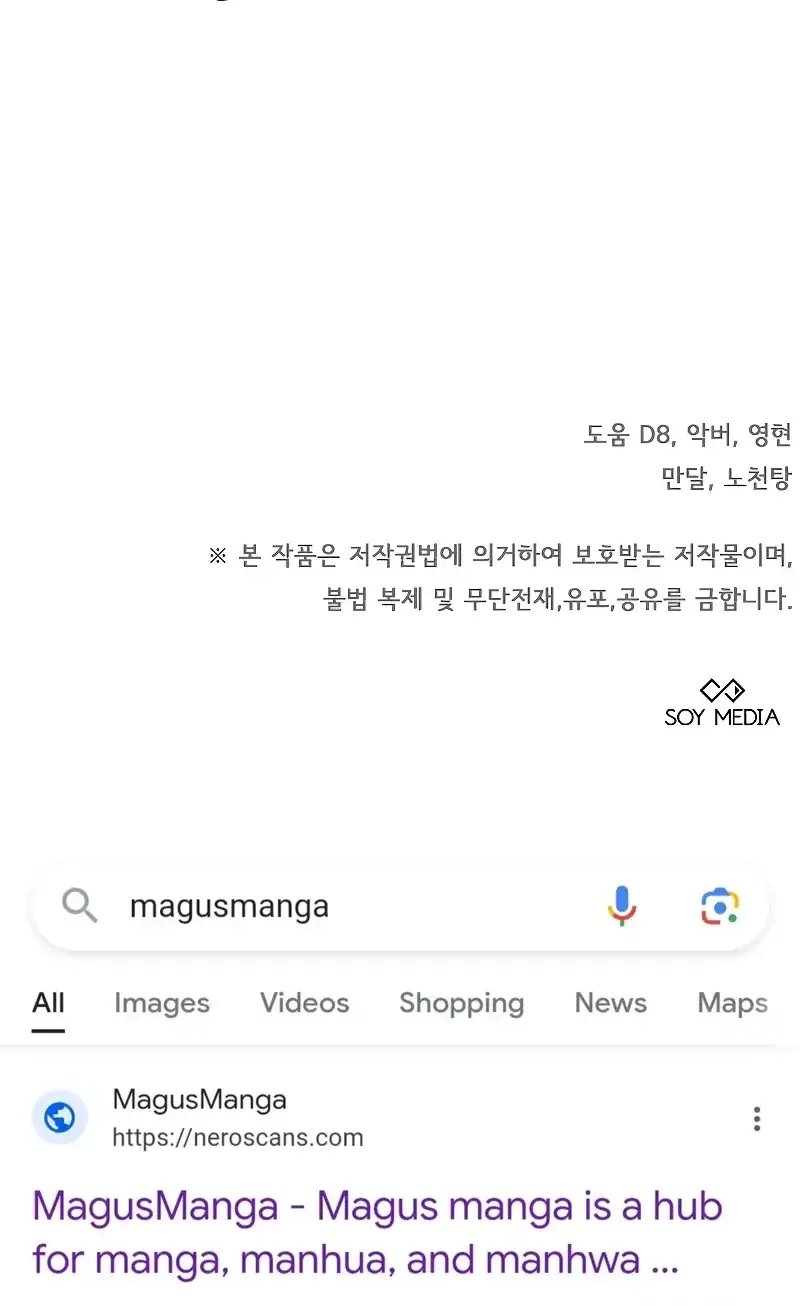
Task: Click the credits line starting with 도움 D8
Action: click(x=688, y=435)
